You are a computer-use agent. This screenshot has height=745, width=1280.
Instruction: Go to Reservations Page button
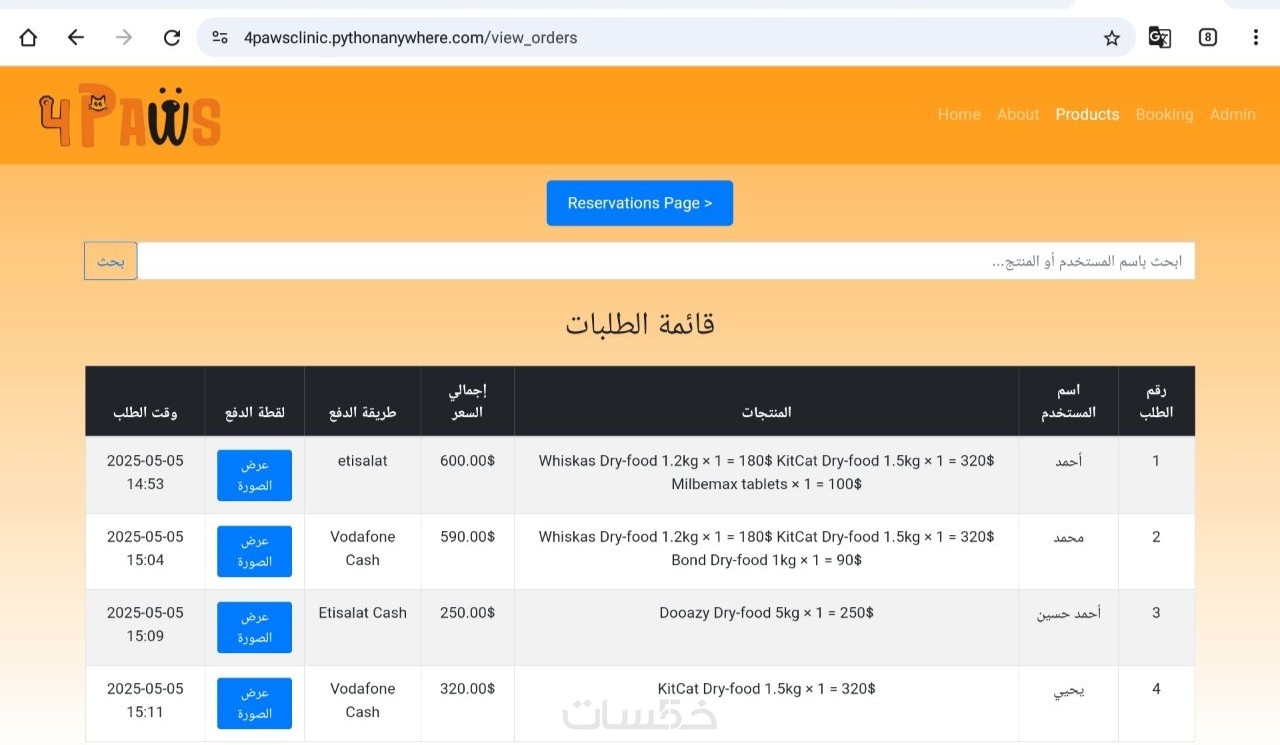click(x=640, y=203)
